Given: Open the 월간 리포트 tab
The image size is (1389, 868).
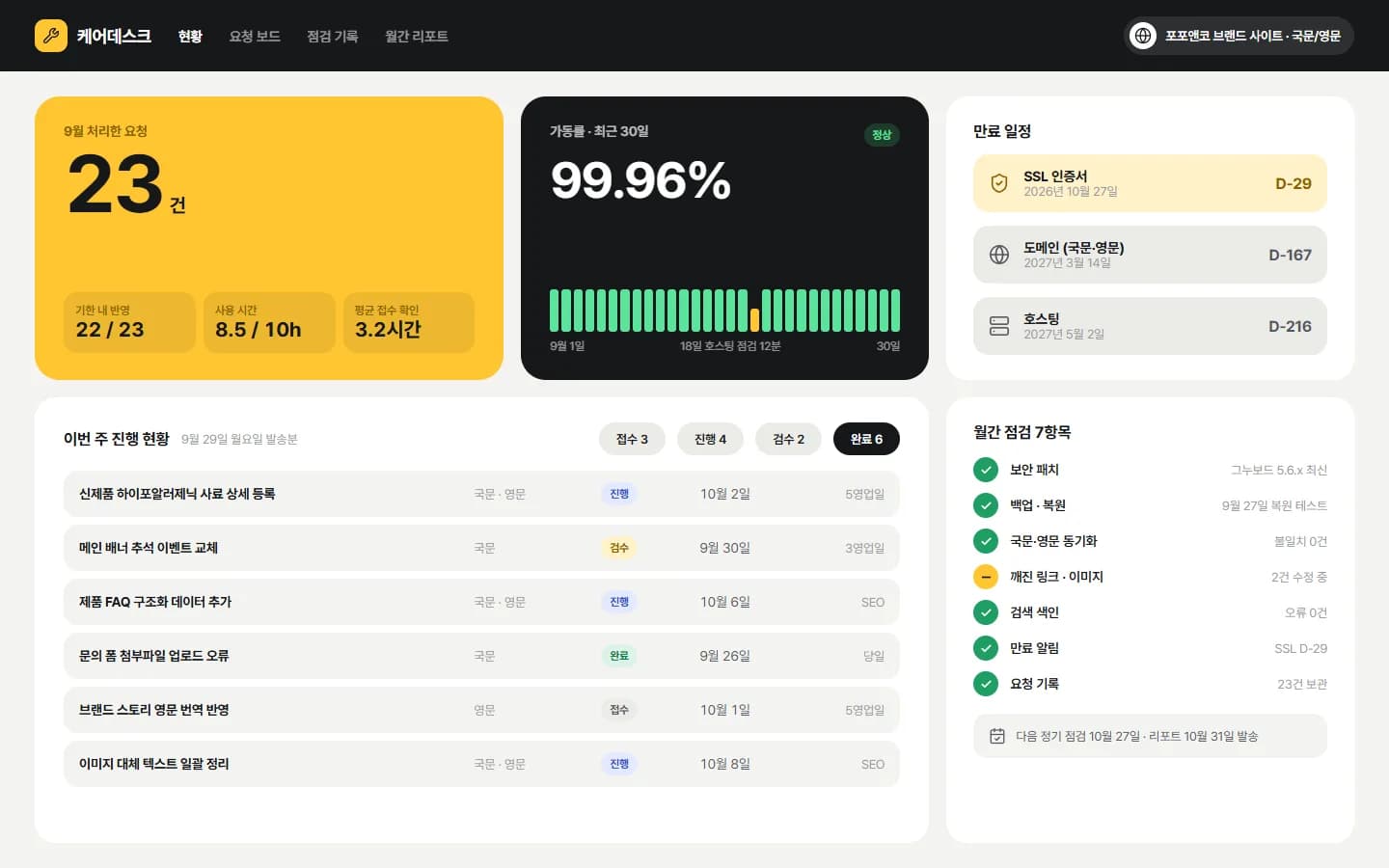Looking at the screenshot, I should pyautogui.click(x=417, y=36).
